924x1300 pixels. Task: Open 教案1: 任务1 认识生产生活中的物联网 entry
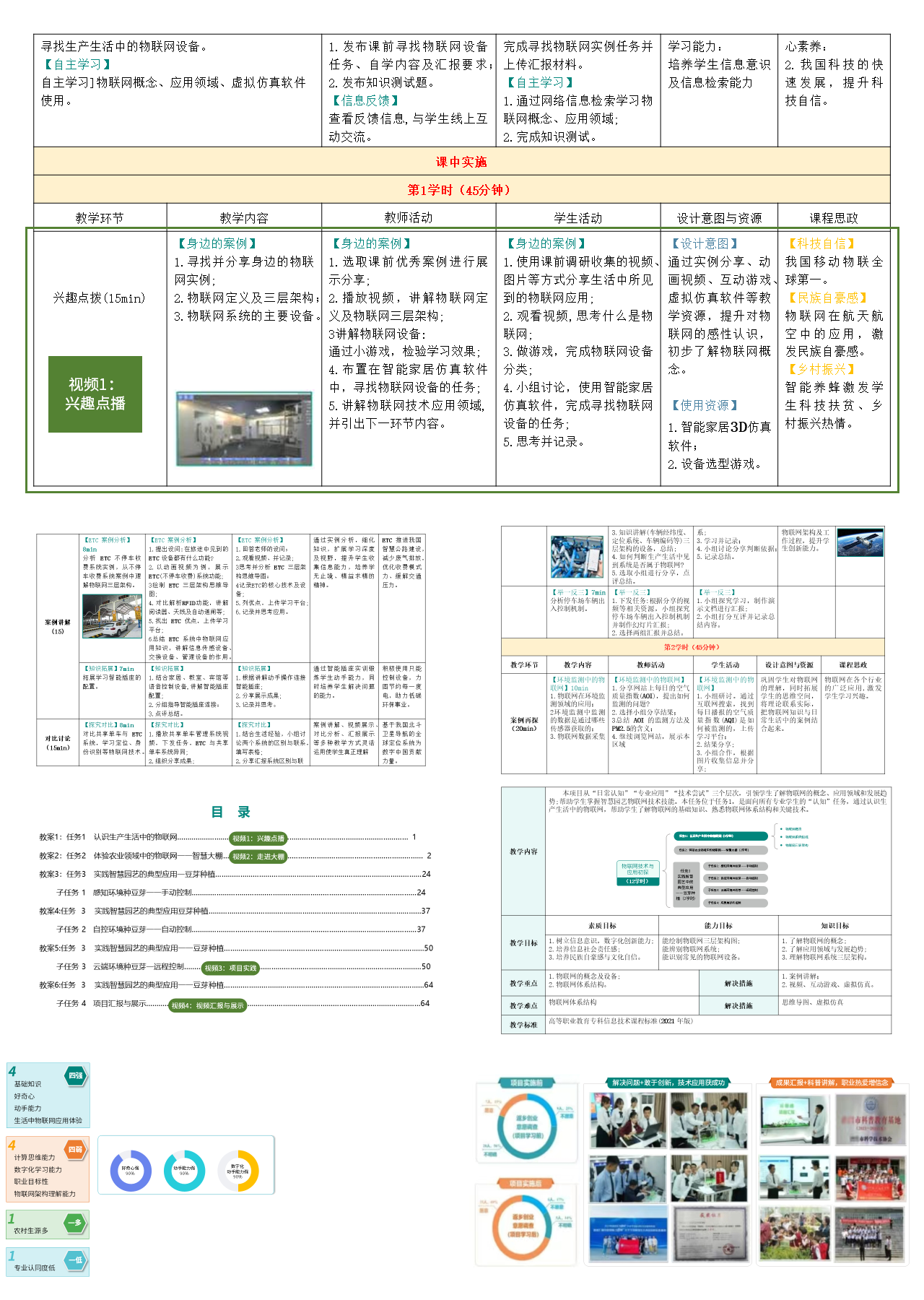[227, 838]
